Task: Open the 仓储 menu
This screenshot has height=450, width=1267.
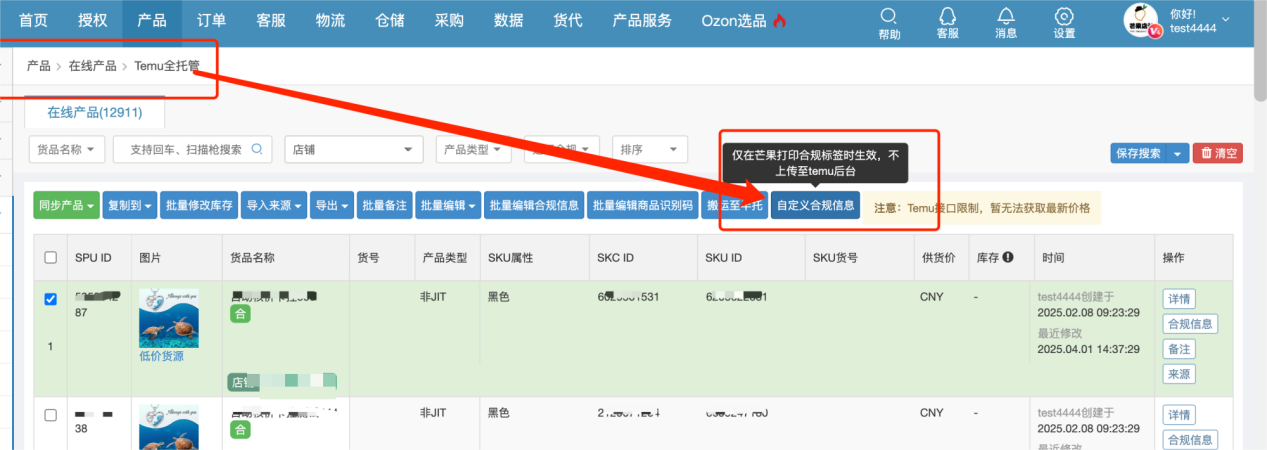Action: (x=390, y=21)
